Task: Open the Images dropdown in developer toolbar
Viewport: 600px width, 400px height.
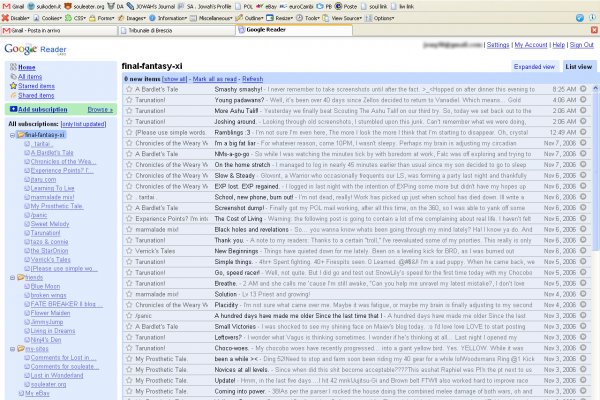Action: pos(132,18)
